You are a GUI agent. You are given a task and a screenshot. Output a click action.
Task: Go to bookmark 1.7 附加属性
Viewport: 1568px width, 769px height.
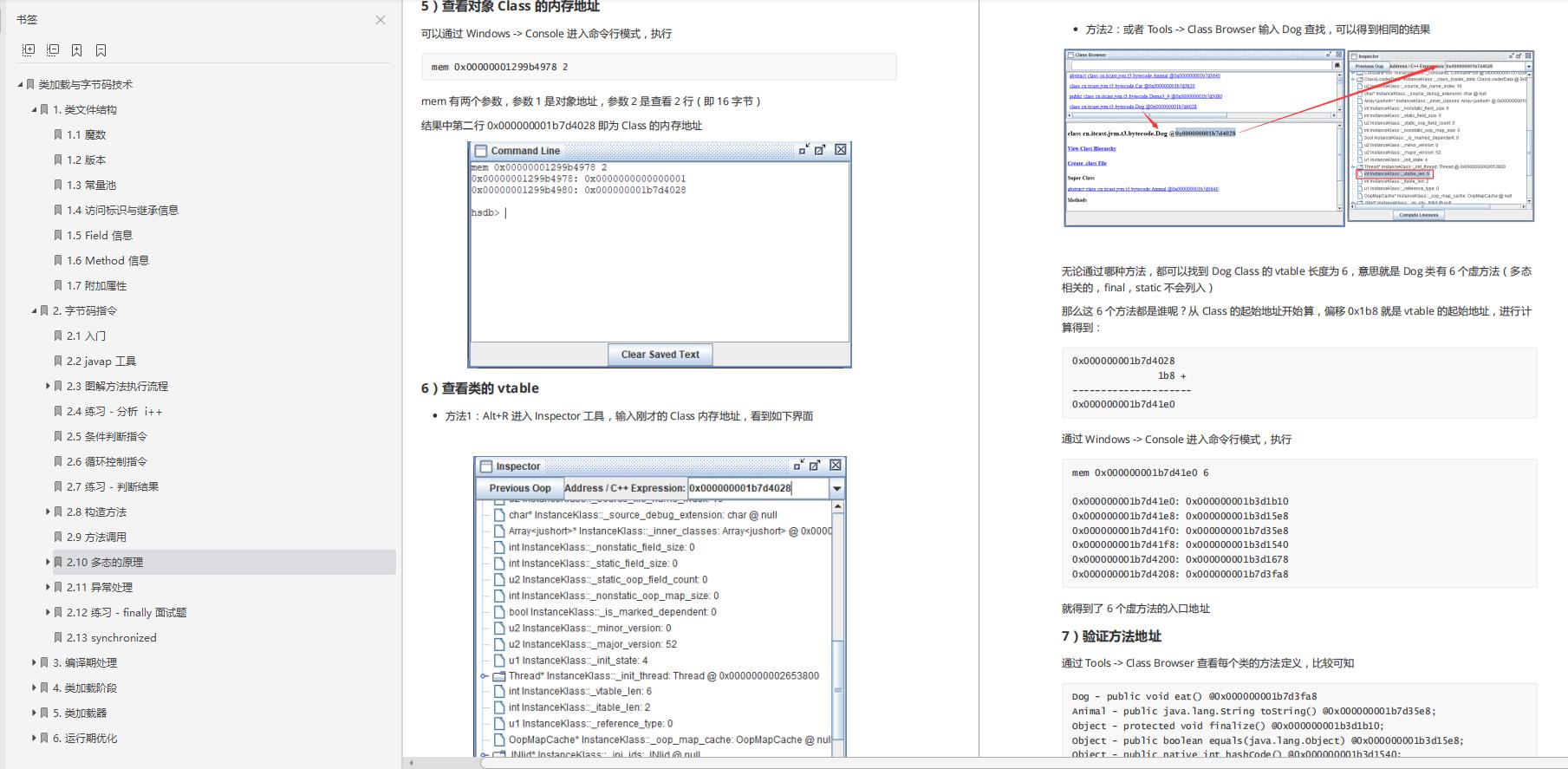96,286
